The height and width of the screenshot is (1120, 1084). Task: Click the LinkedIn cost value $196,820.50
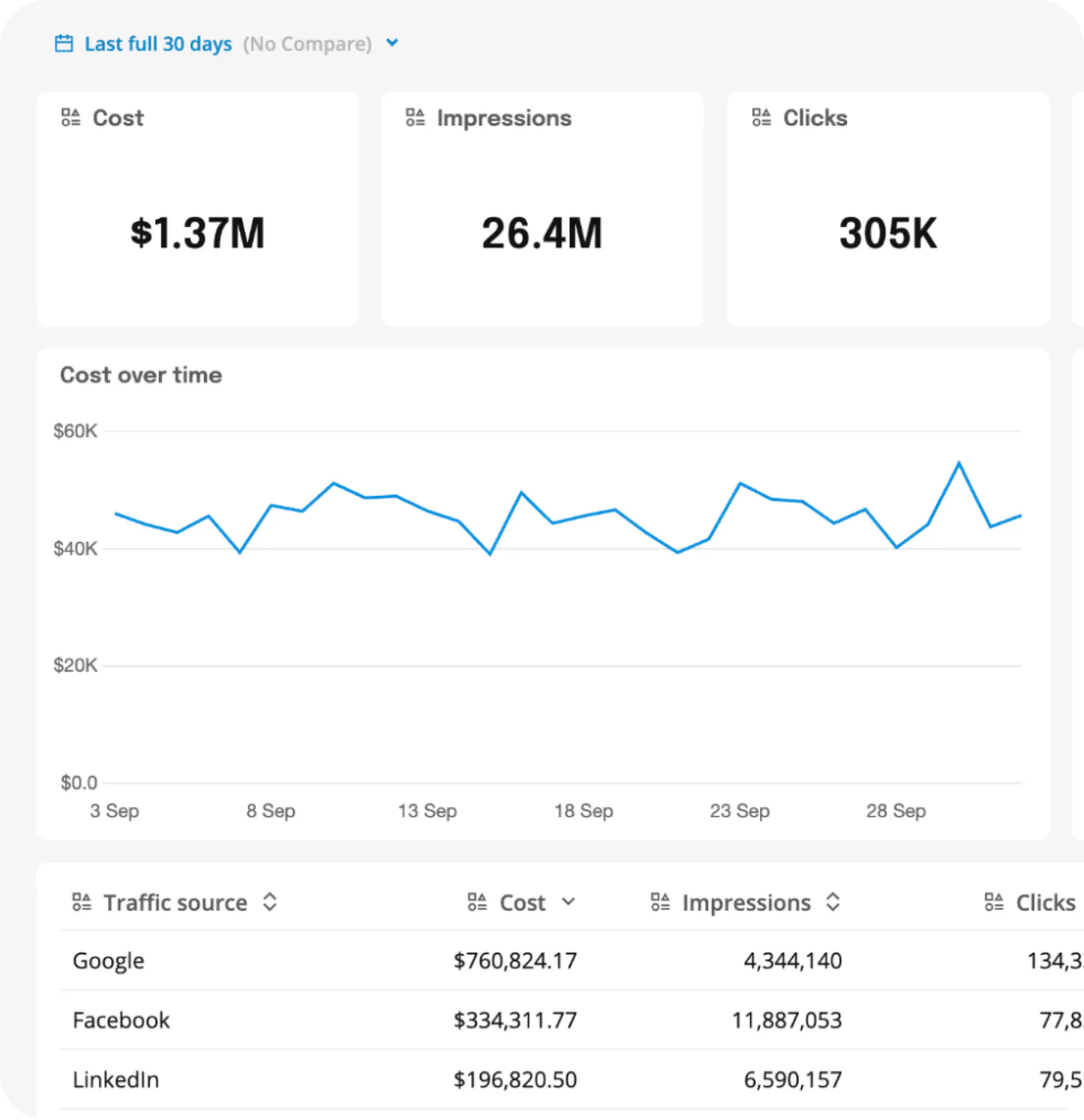point(515,1079)
